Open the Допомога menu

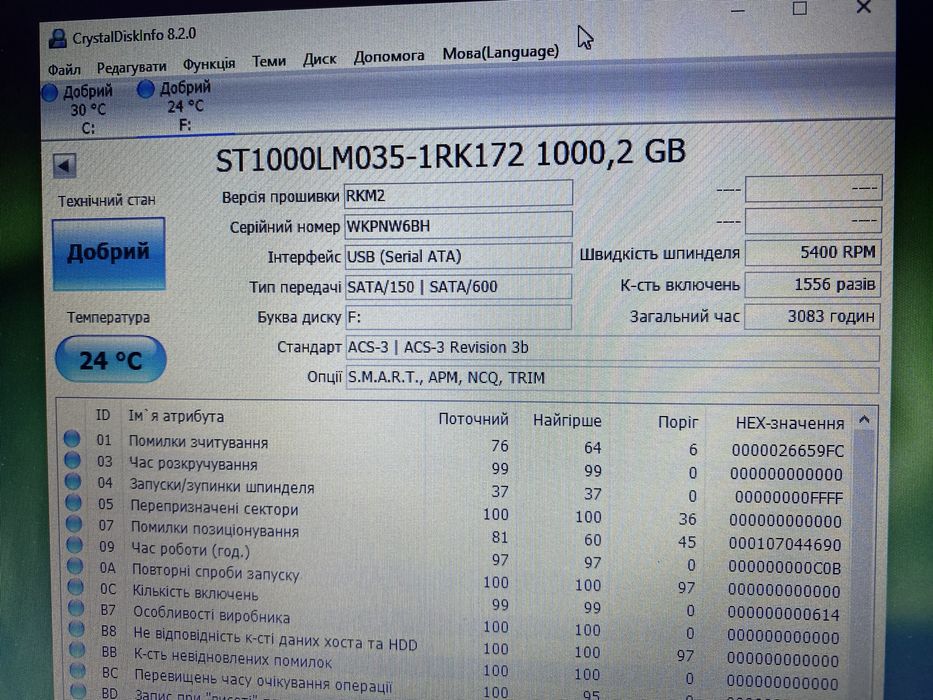coord(389,57)
